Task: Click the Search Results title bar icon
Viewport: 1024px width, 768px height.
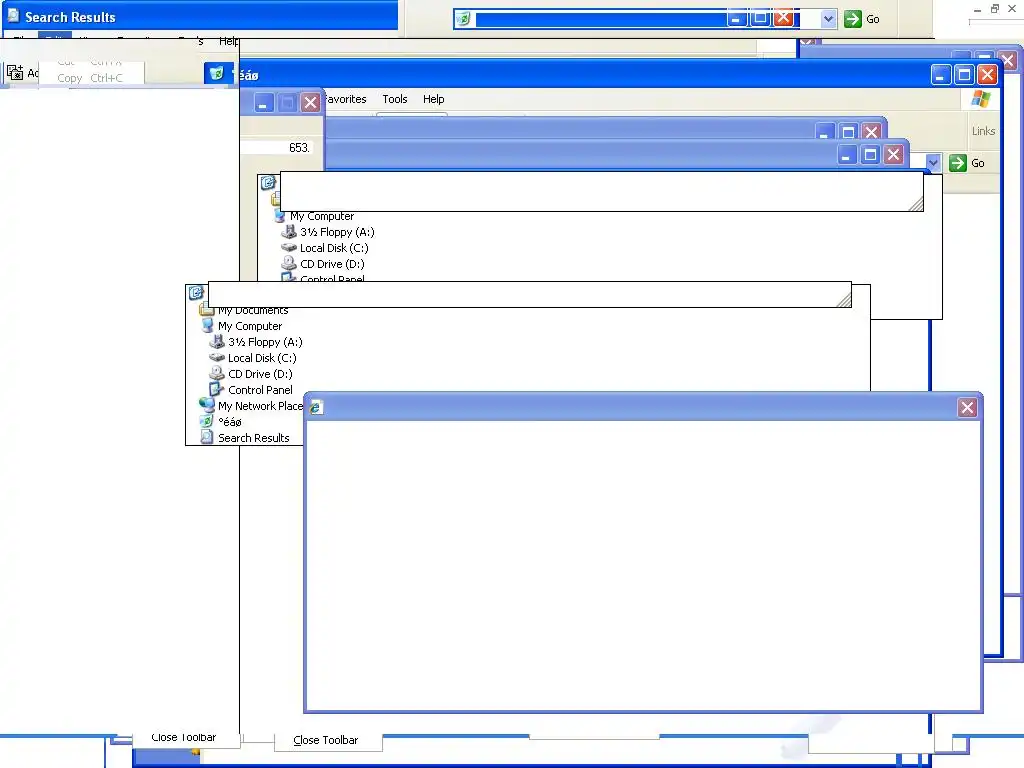Action: coord(13,16)
